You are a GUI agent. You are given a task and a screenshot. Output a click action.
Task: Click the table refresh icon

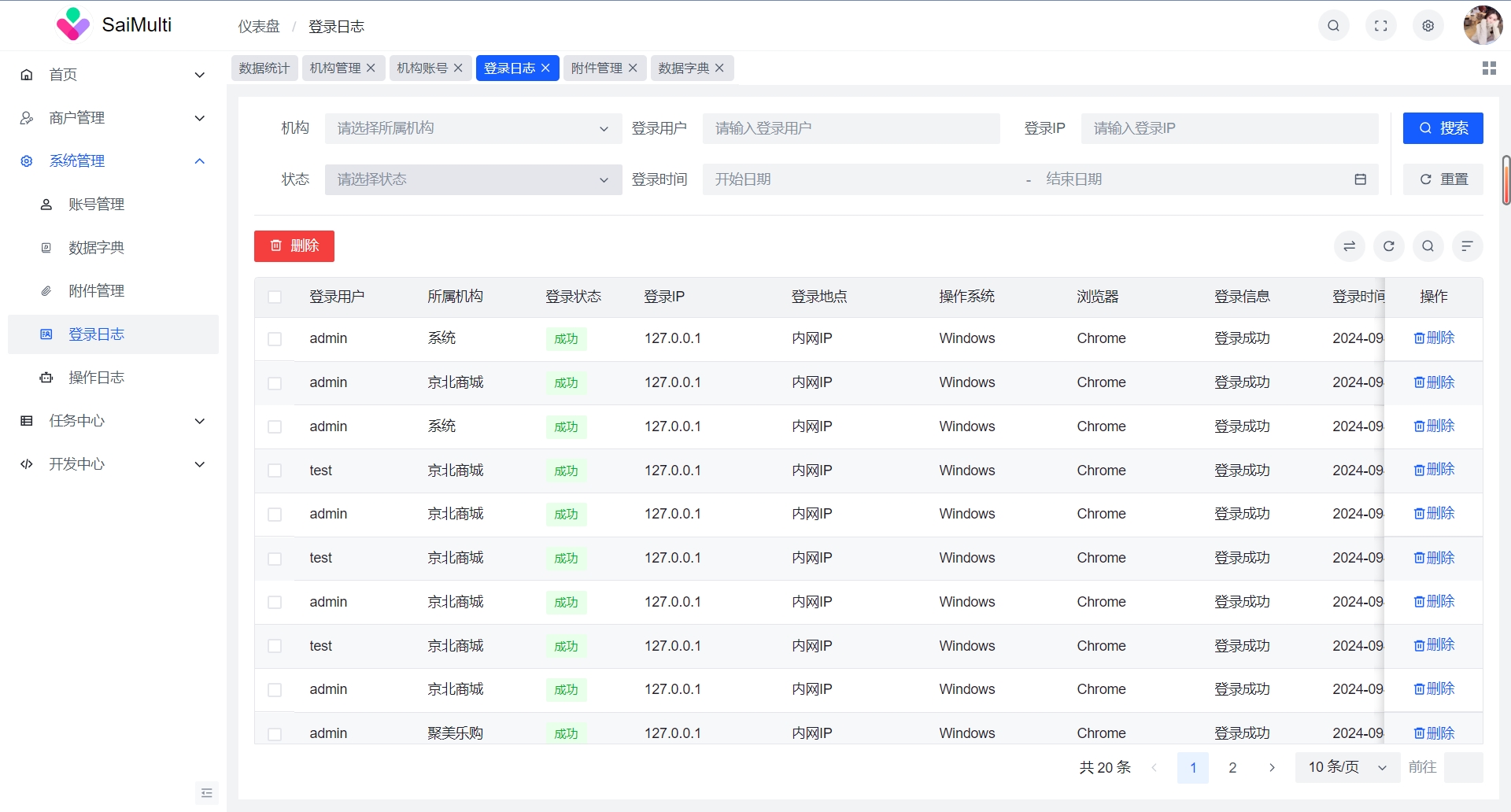coord(1388,246)
